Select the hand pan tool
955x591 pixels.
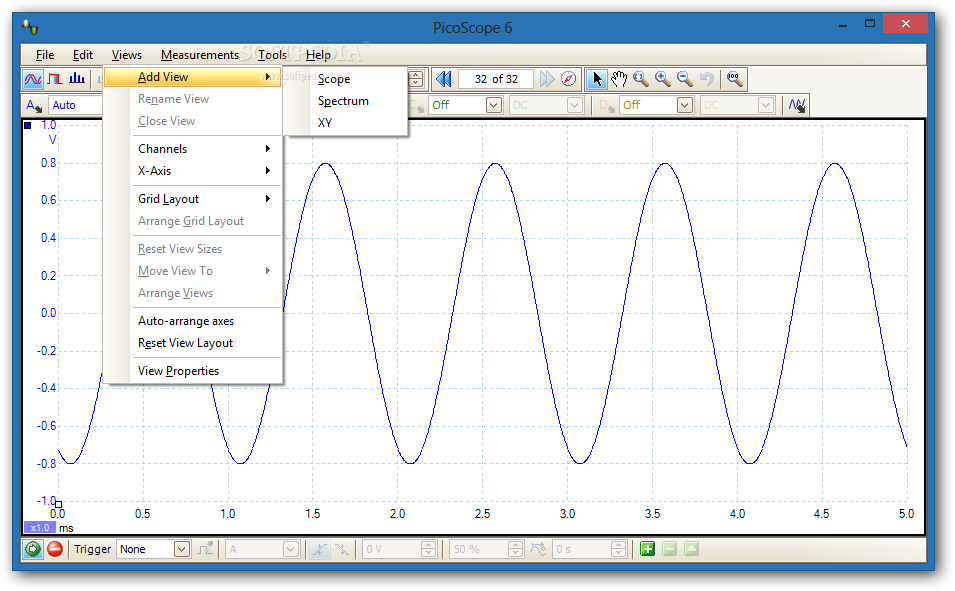[619, 79]
